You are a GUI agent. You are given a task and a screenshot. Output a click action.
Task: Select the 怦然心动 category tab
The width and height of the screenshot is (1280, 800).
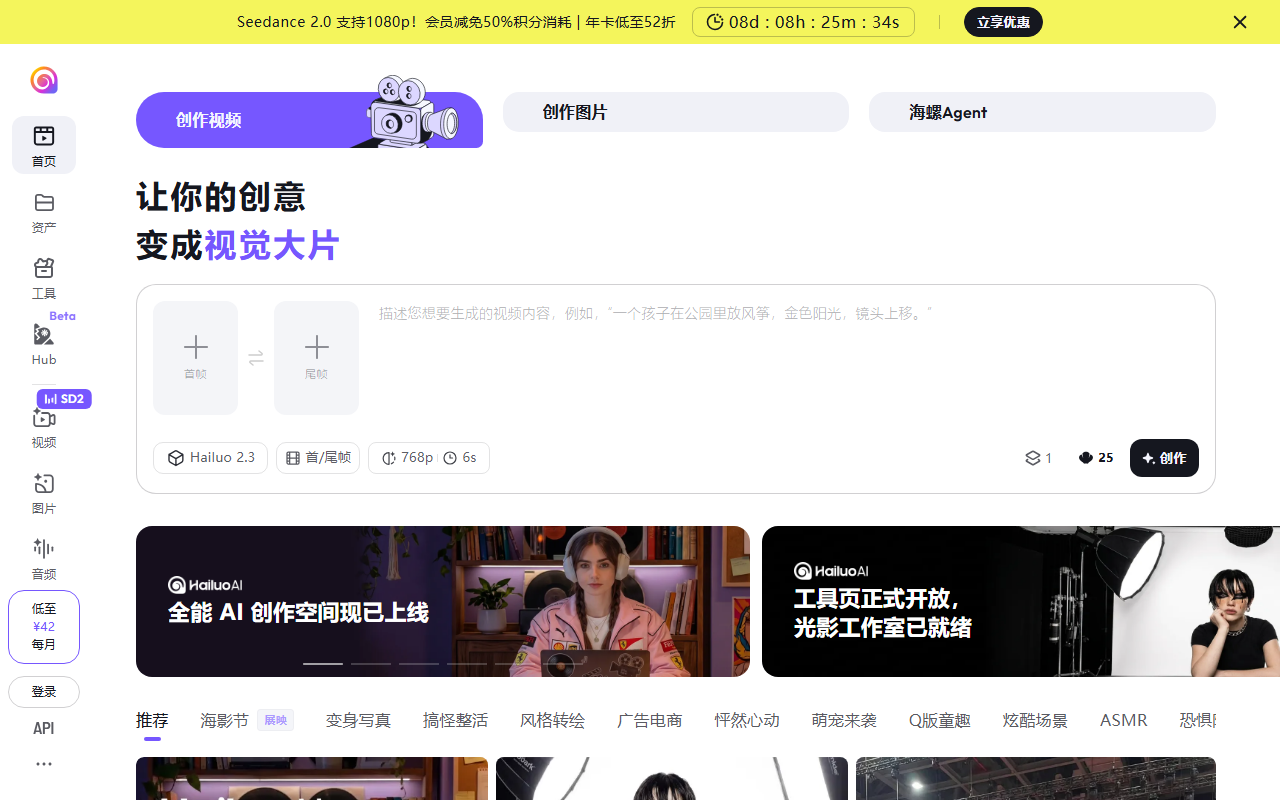pos(747,720)
